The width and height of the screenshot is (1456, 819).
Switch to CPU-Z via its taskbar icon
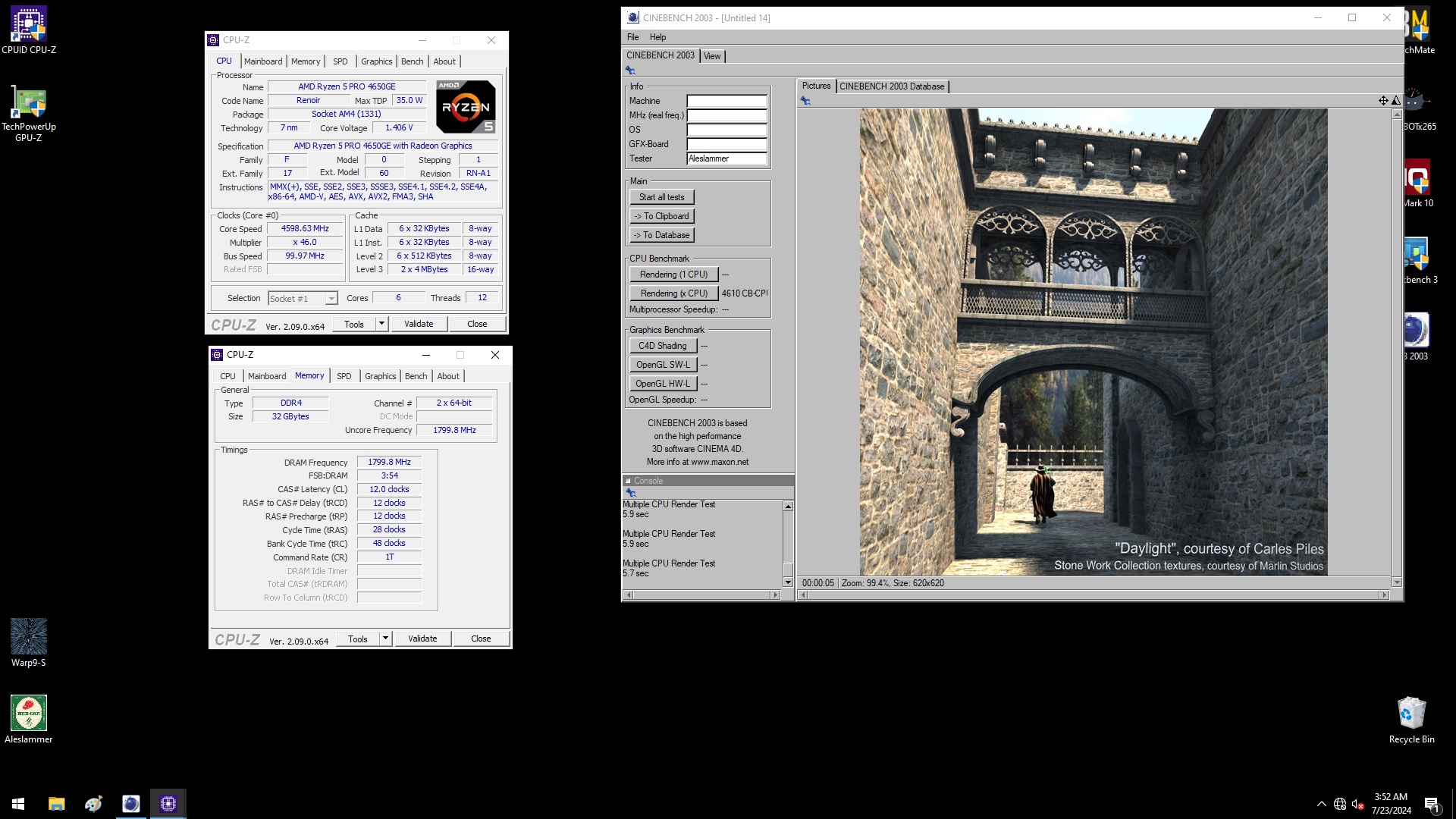(x=168, y=804)
